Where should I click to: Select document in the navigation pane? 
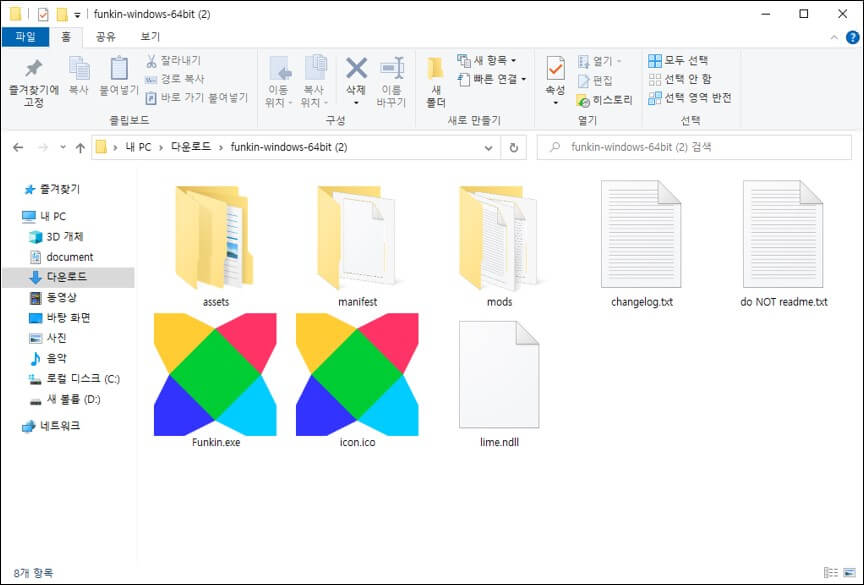(61, 257)
